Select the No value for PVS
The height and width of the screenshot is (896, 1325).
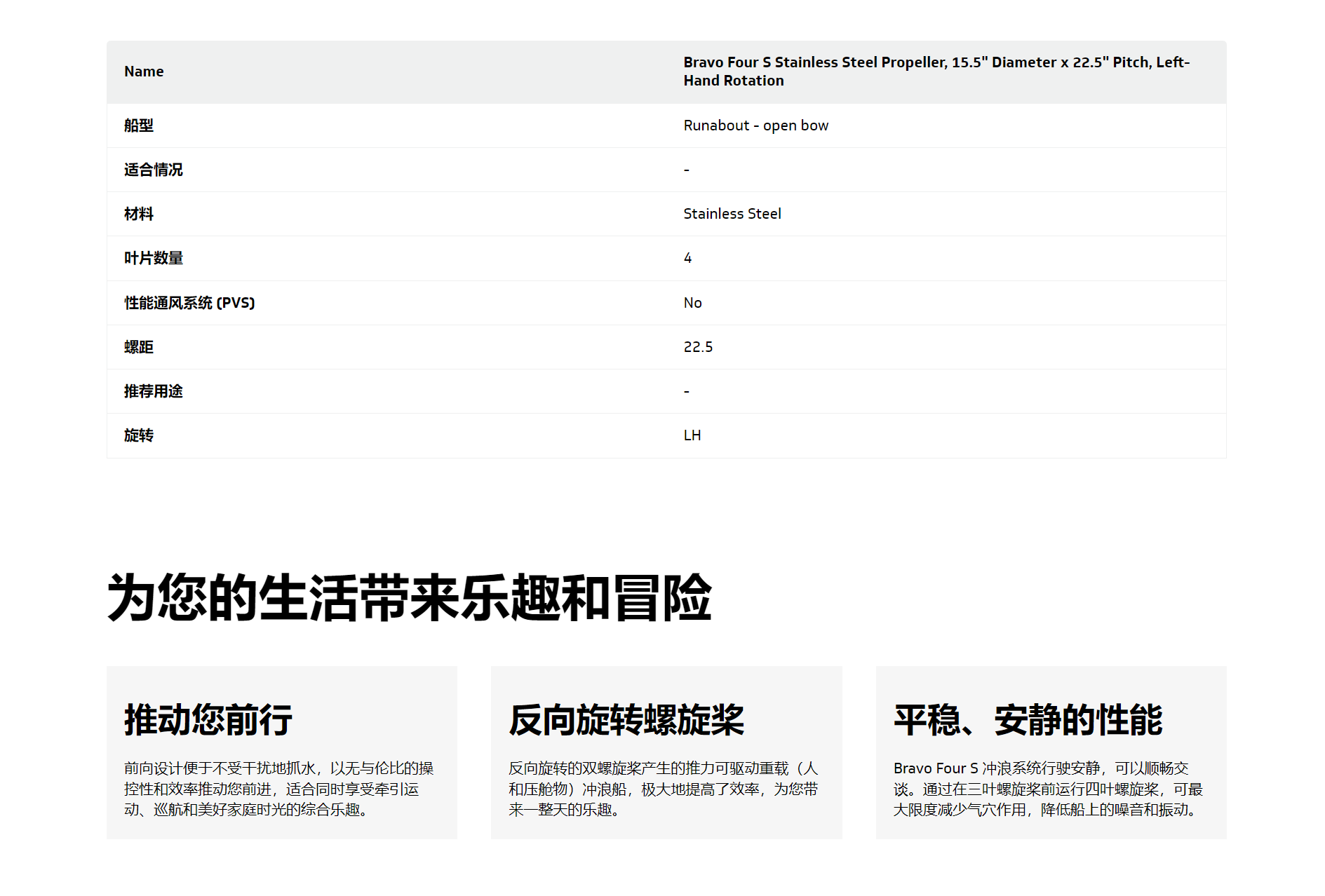(x=692, y=303)
